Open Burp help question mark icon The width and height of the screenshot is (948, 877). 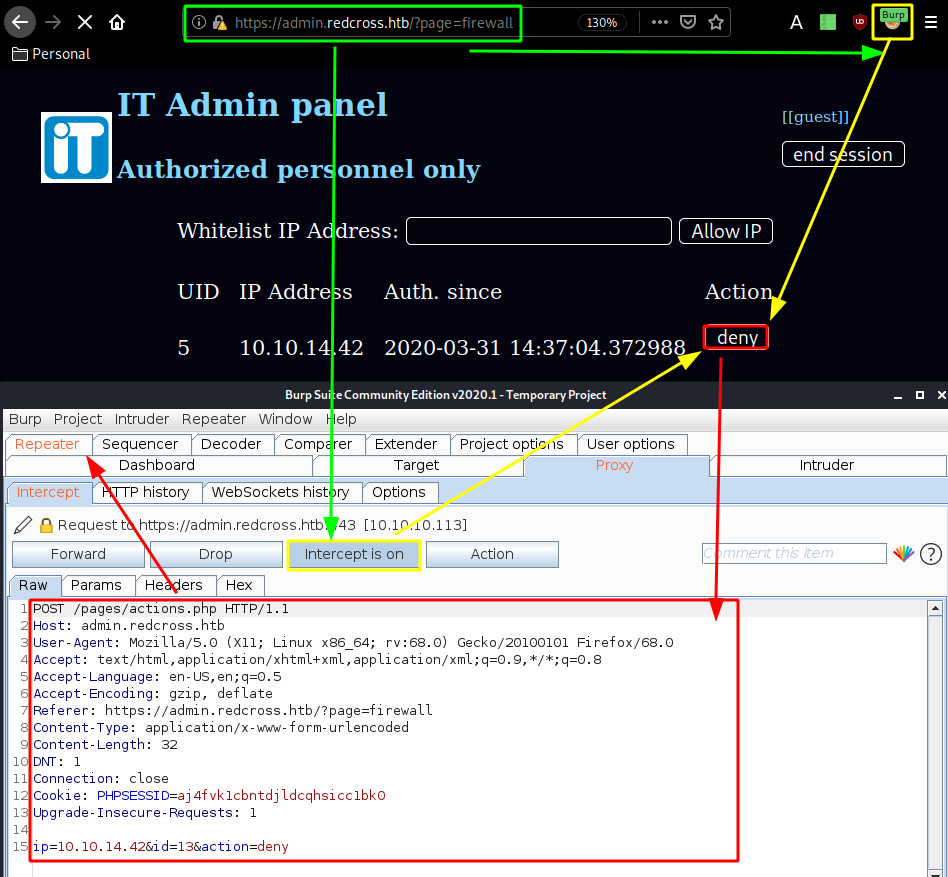pos(931,554)
